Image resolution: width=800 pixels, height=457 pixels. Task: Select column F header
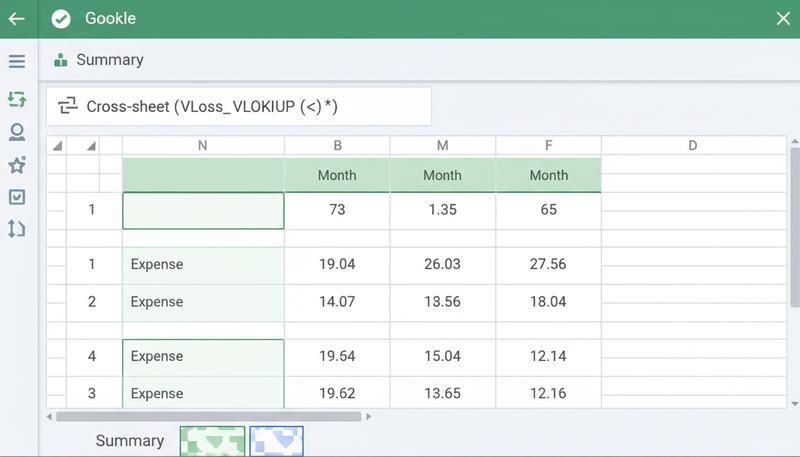[548, 145]
